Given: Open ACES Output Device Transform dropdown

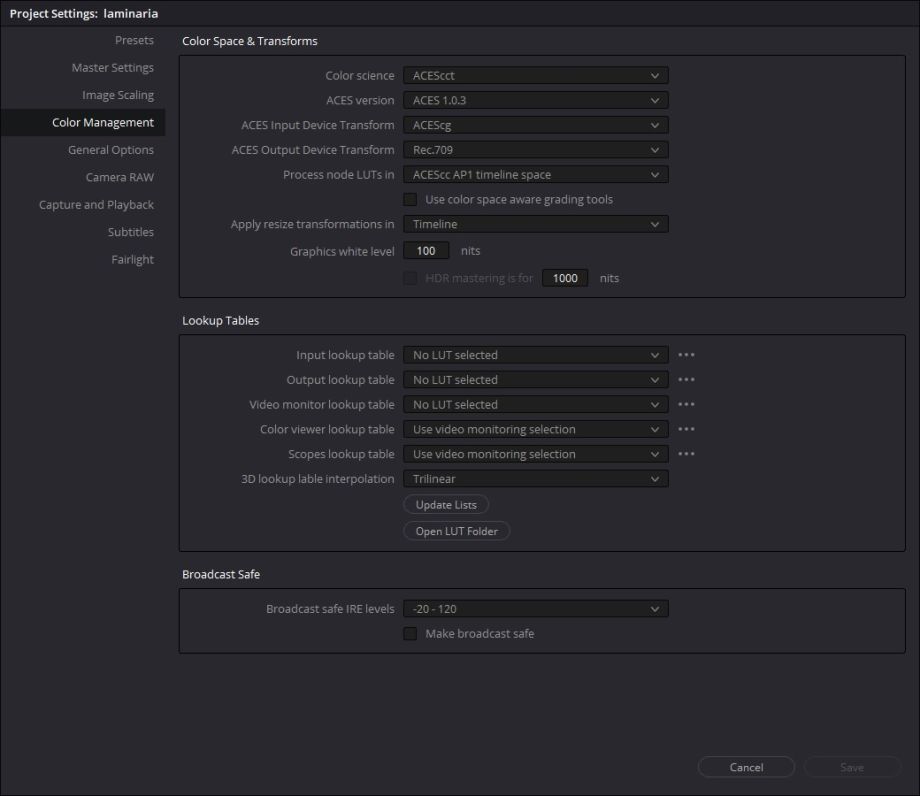Looking at the screenshot, I should pyautogui.click(x=535, y=150).
